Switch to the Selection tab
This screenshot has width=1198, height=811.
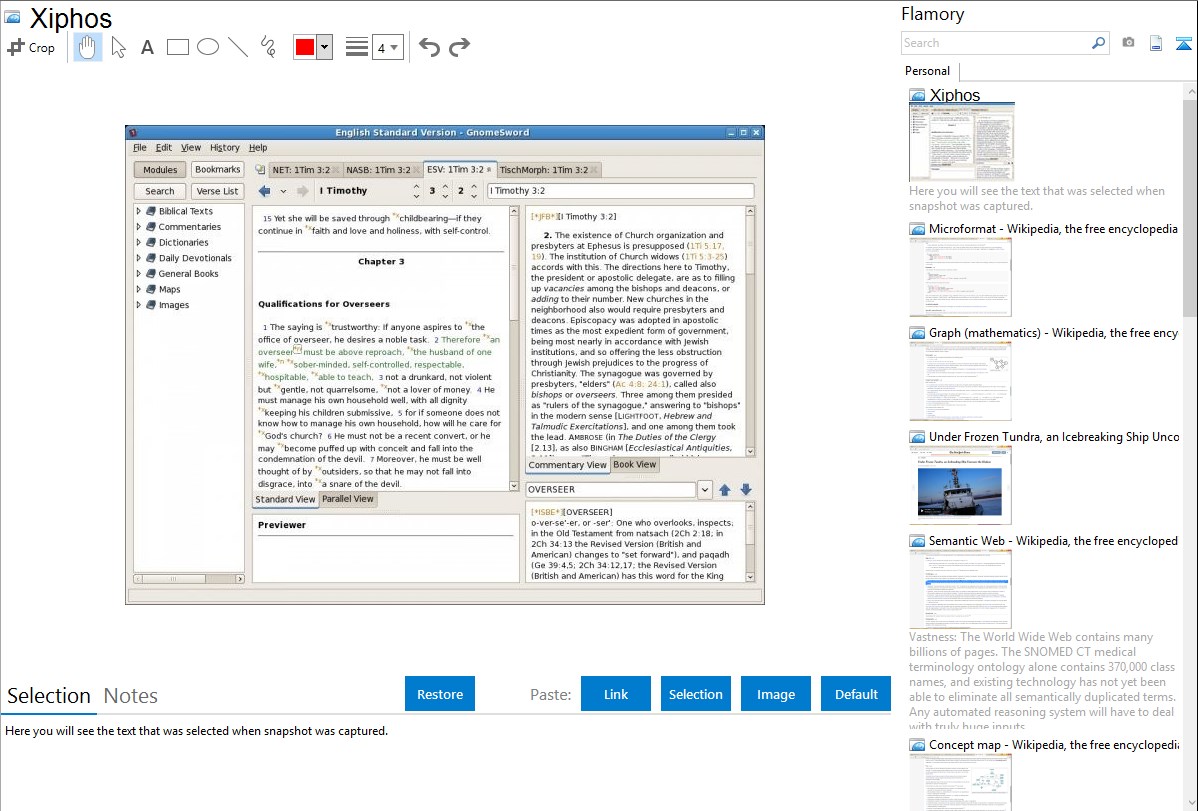[x=49, y=696]
